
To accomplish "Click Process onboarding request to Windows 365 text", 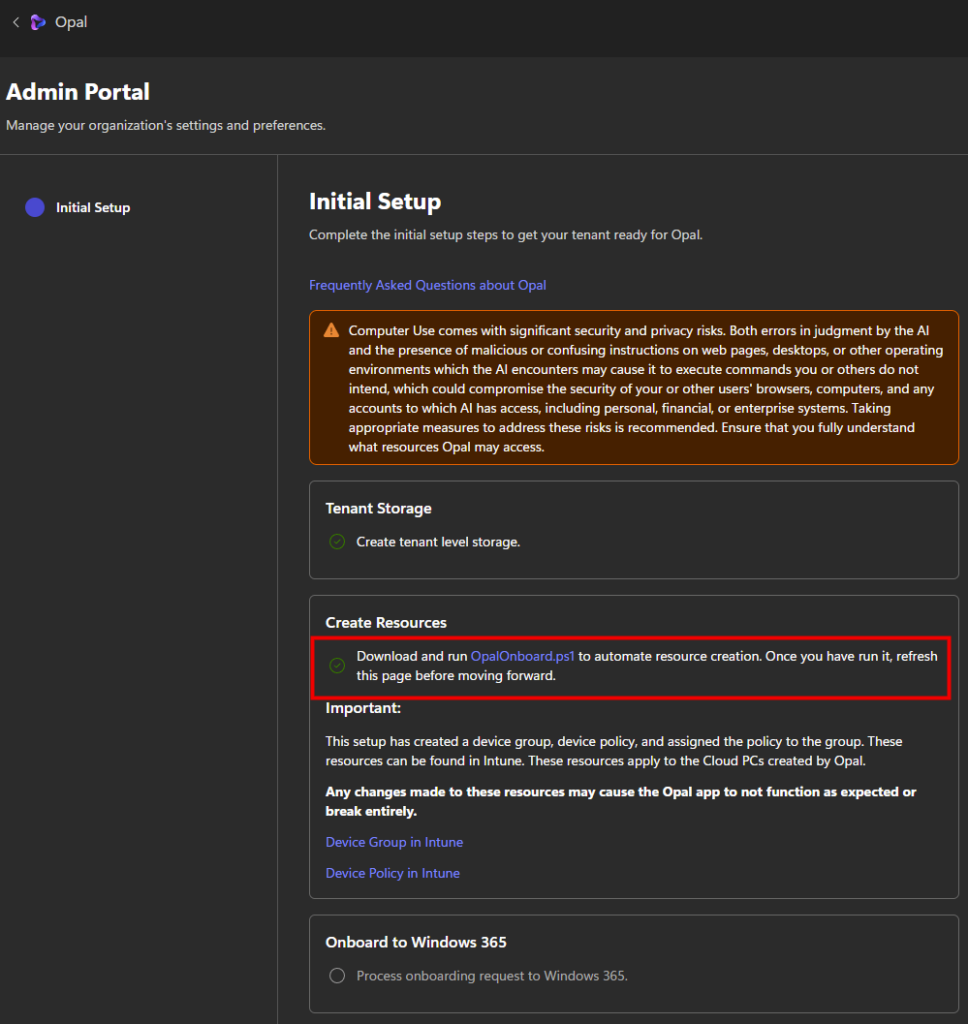I will coord(491,976).
